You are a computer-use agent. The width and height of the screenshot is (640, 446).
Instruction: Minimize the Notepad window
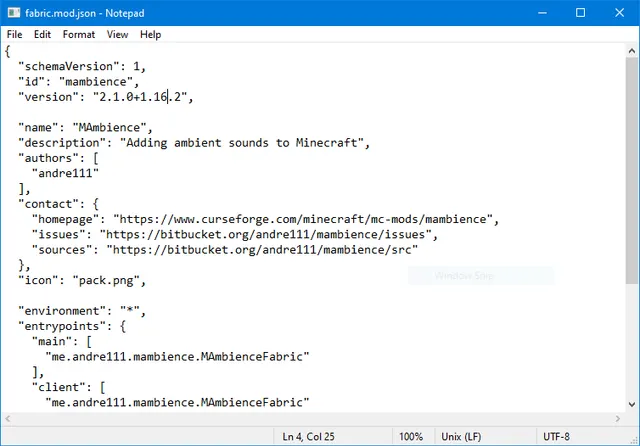tap(542, 13)
